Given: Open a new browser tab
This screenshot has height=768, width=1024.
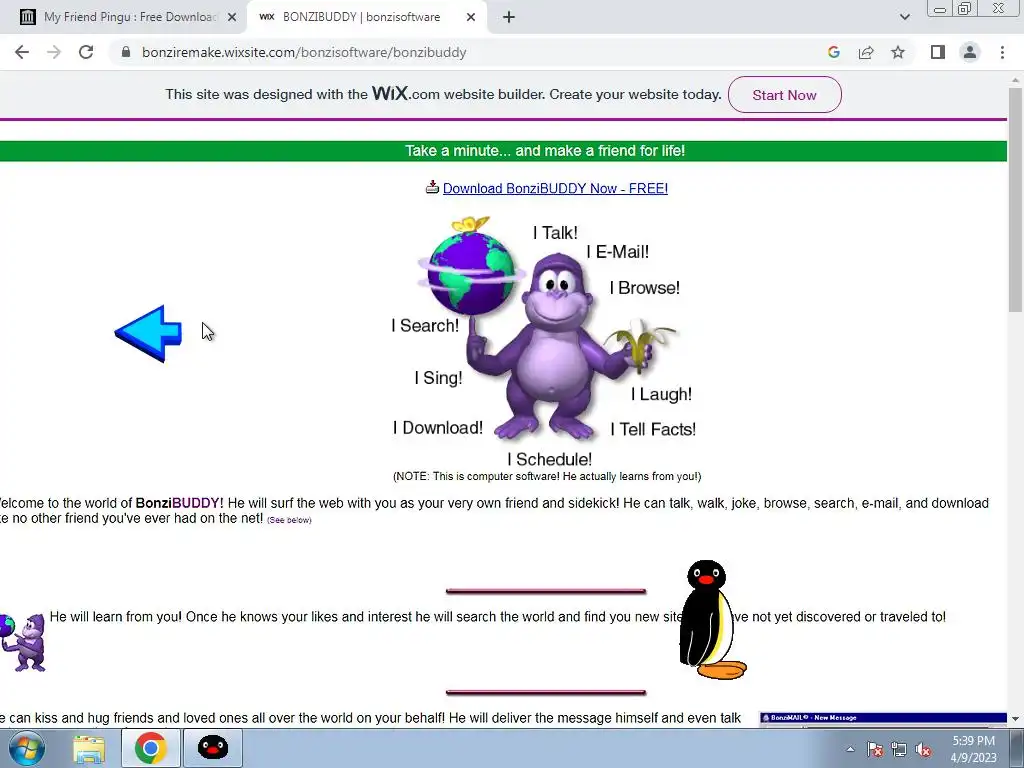Looking at the screenshot, I should click(509, 17).
